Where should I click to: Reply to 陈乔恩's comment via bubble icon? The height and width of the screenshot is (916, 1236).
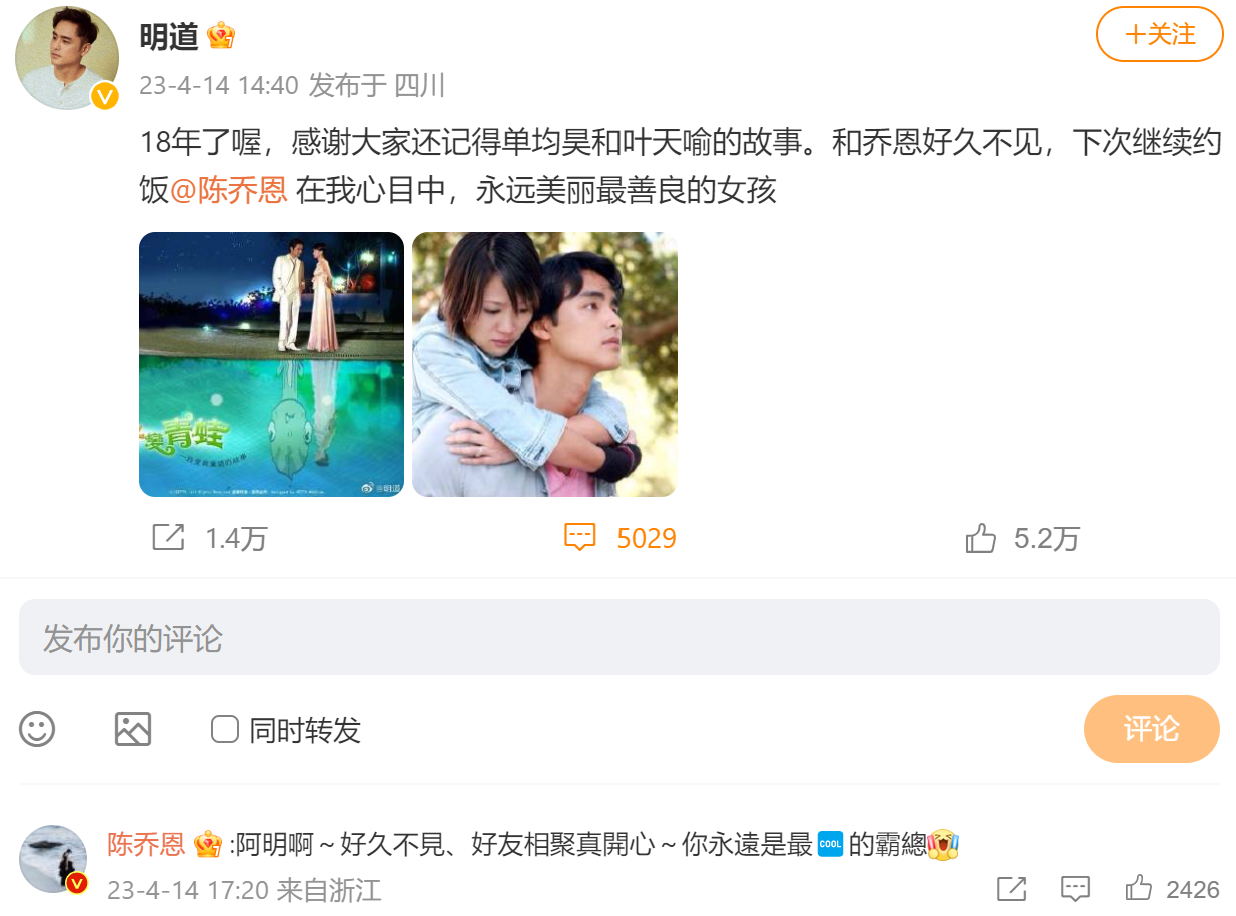pyautogui.click(x=1075, y=888)
